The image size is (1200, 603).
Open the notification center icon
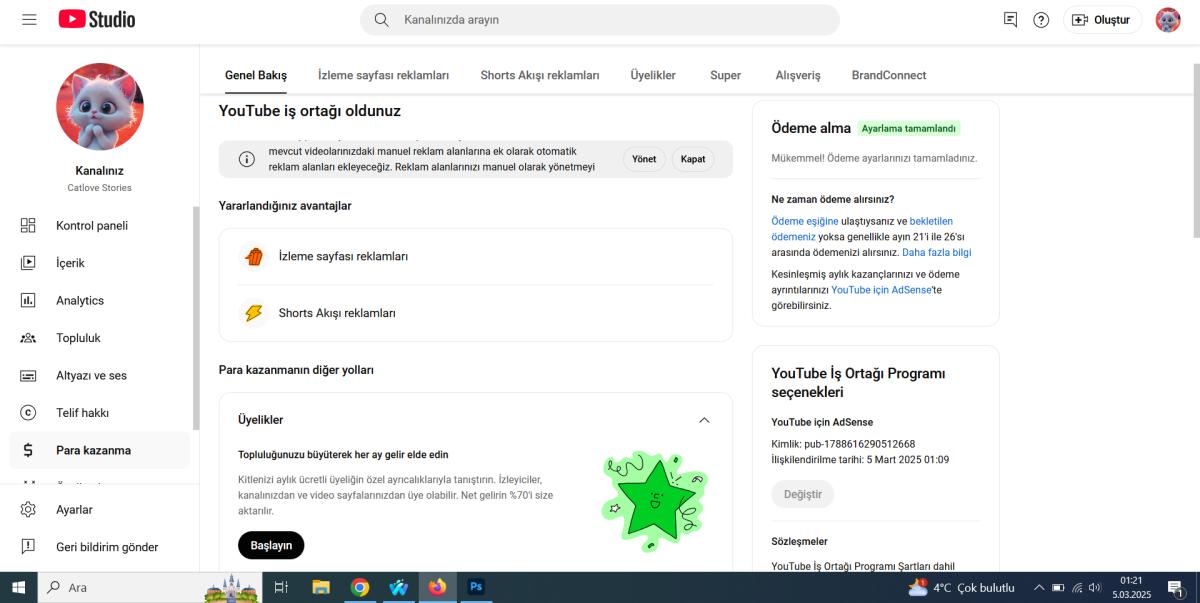pos(1176,587)
